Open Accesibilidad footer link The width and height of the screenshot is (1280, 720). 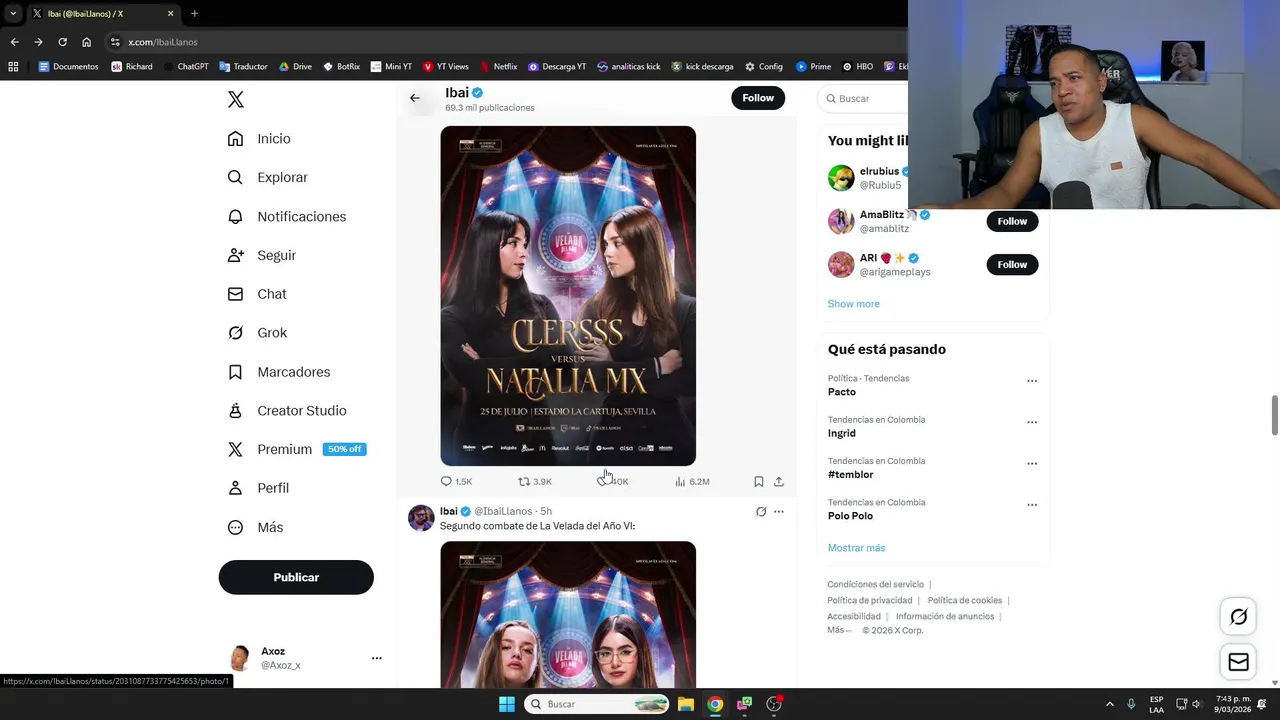854,616
